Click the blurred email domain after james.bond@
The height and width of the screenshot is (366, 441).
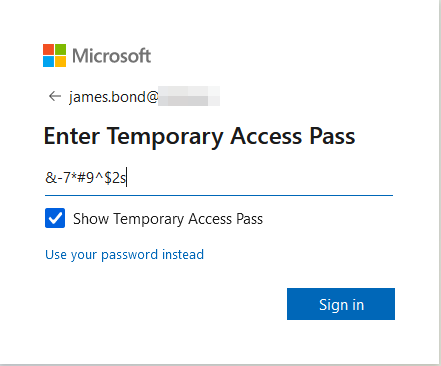point(189,96)
